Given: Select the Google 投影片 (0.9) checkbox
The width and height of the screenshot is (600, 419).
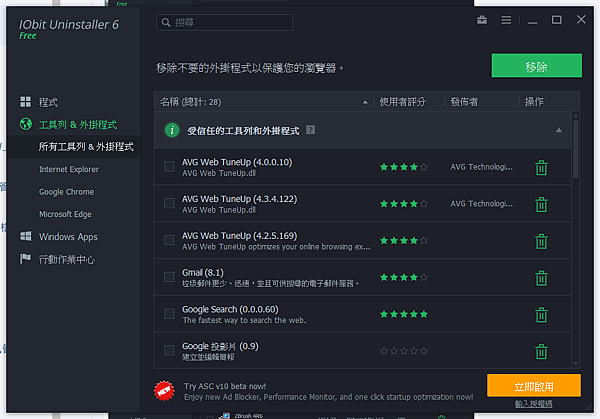Looking at the screenshot, I should click(x=169, y=350).
